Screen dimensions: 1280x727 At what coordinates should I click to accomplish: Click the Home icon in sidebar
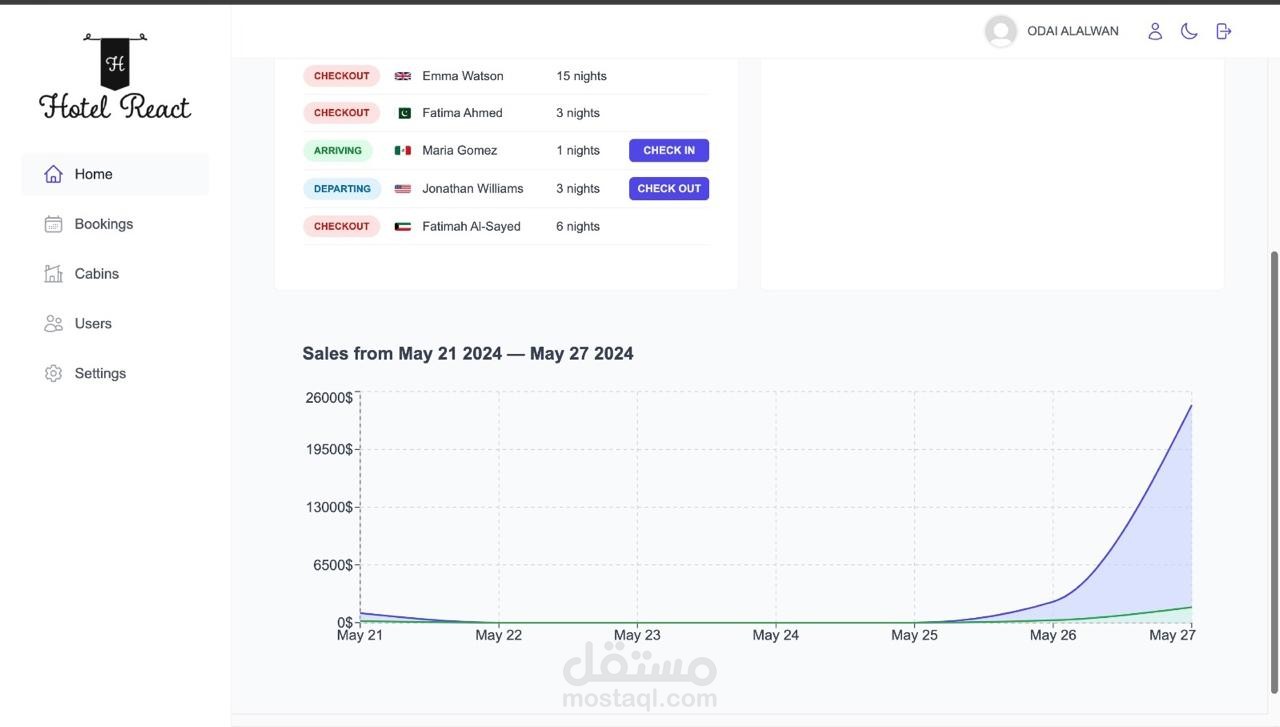click(53, 174)
